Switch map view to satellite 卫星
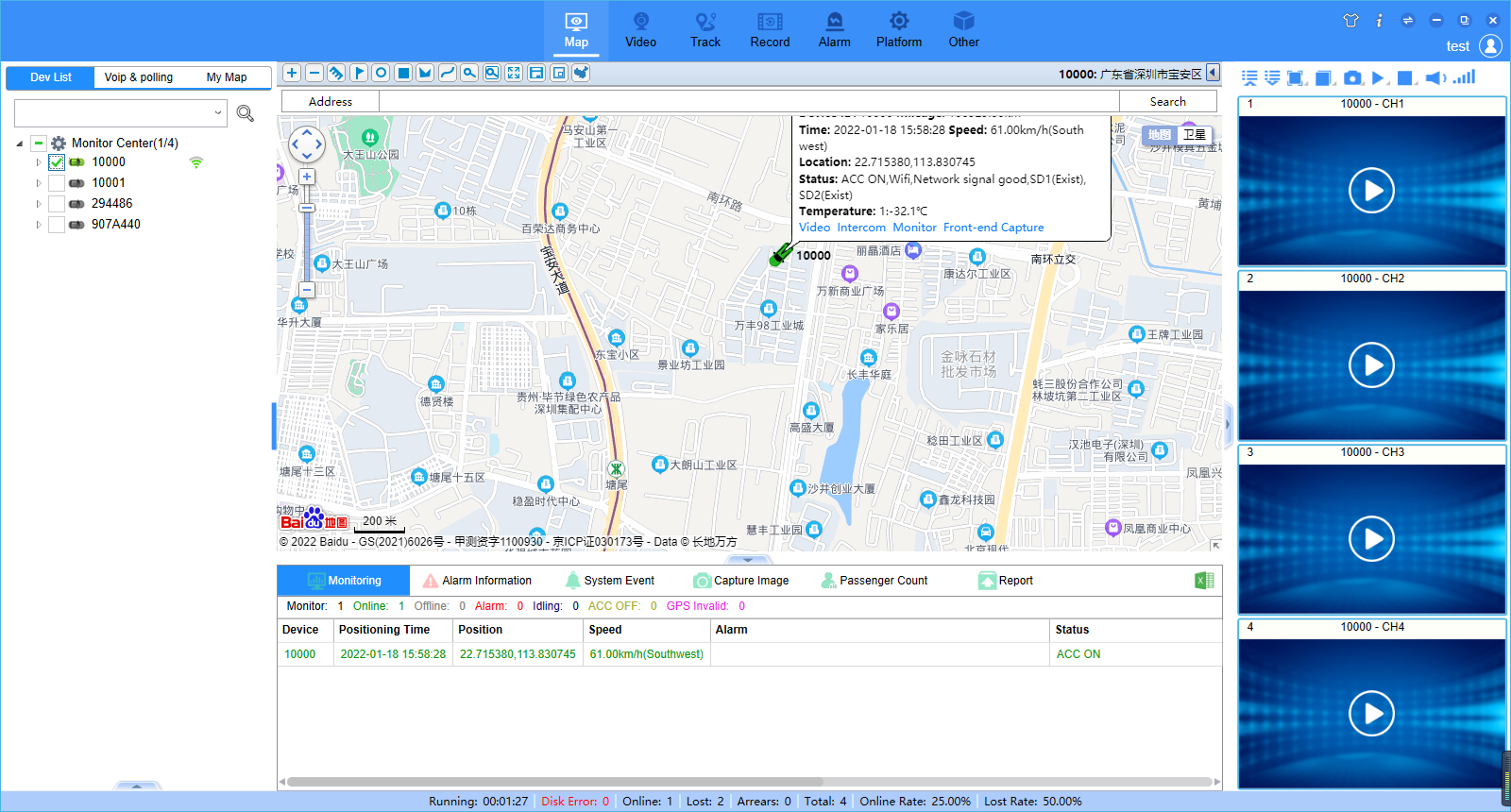 click(1195, 135)
